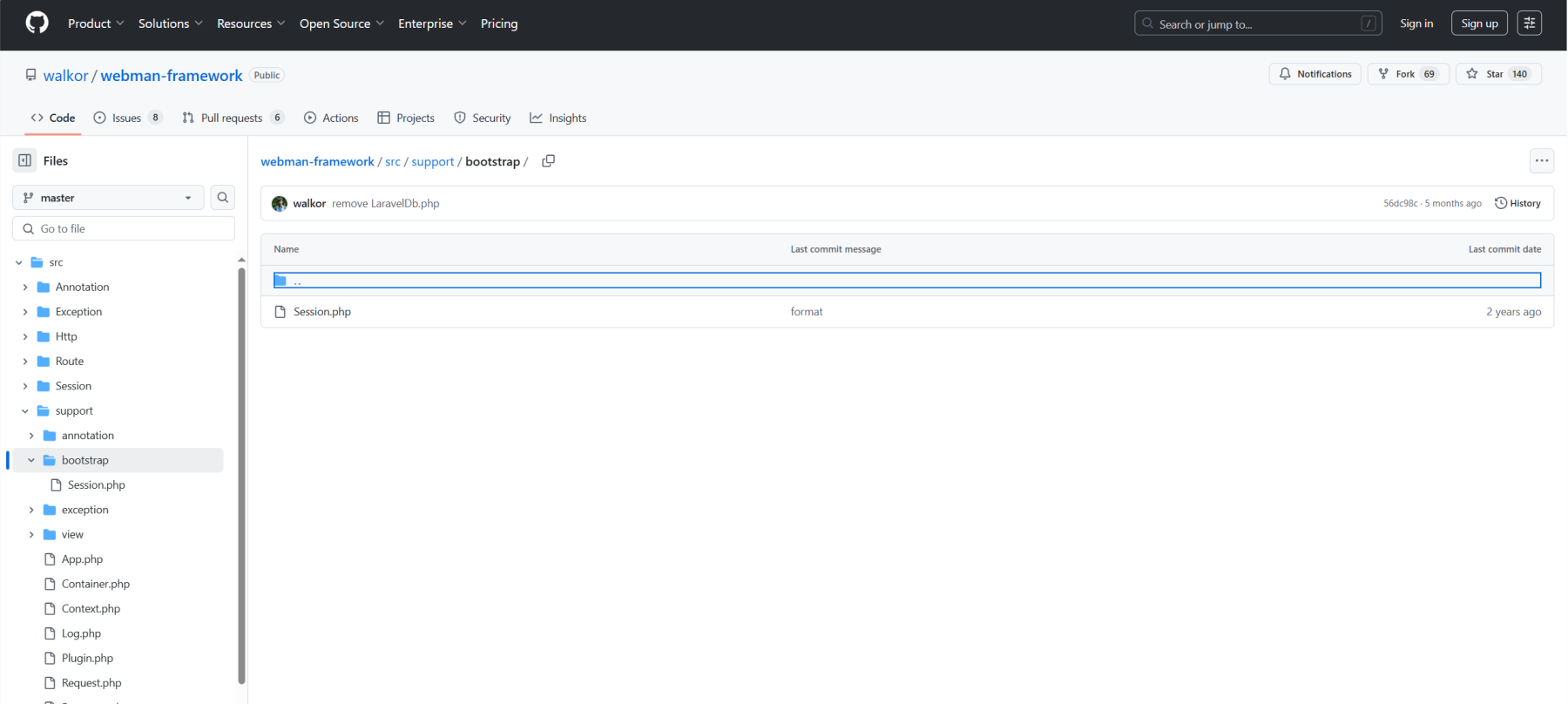Click the Notifications bell icon
Viewport: 1568px width, 704px height.
click(1285, 74)
